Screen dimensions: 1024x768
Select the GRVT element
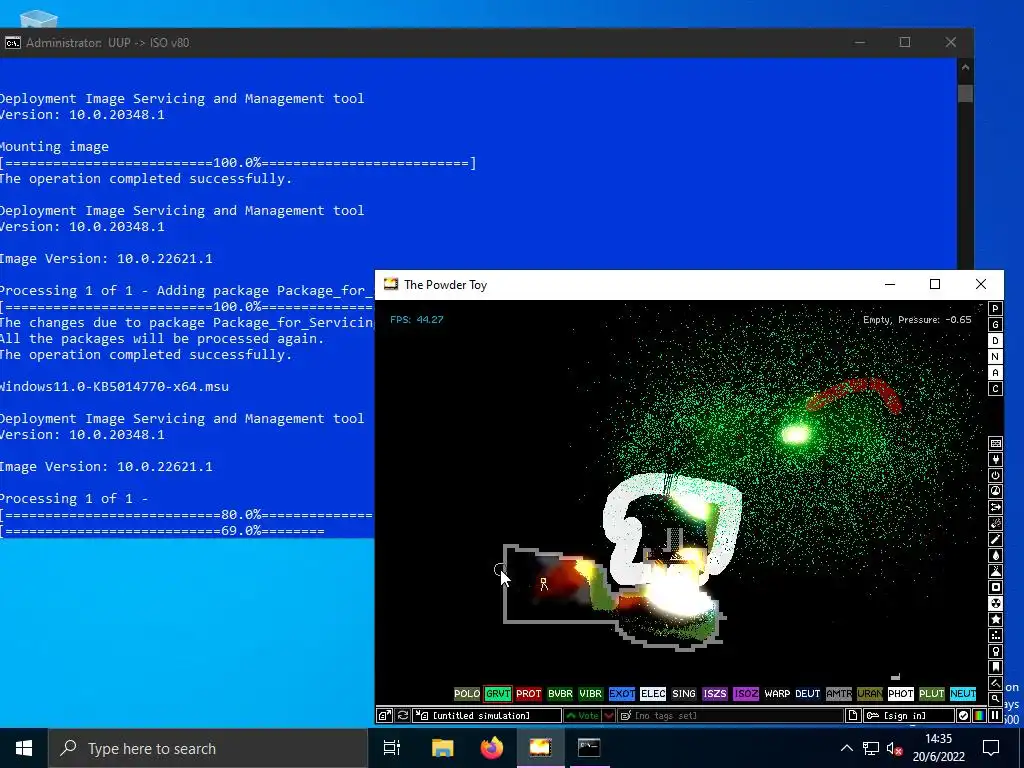click(498, 694)
